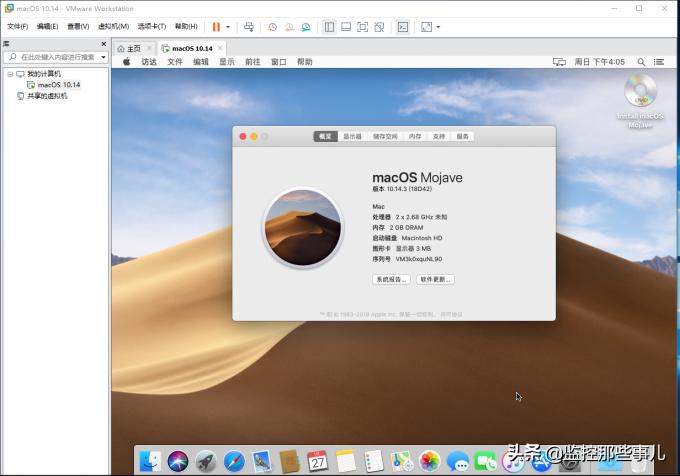Expand the stretch display dropdown arrow
The width and height of the screenshot is (680, 476).
438,27
